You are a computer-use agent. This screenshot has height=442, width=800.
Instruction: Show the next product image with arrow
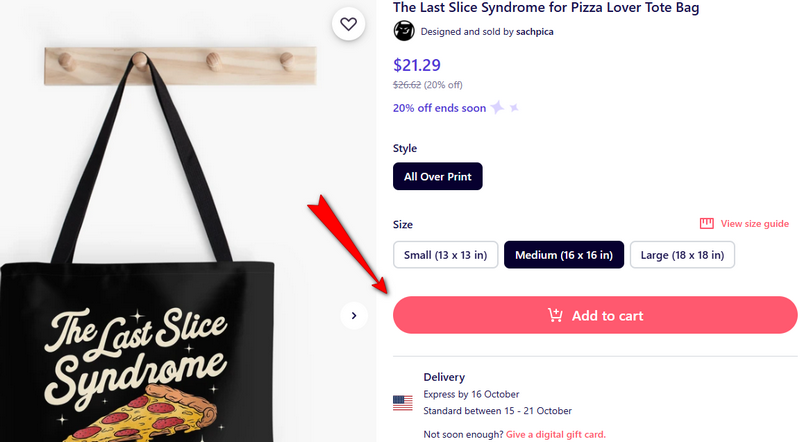[x=353, y=316]
